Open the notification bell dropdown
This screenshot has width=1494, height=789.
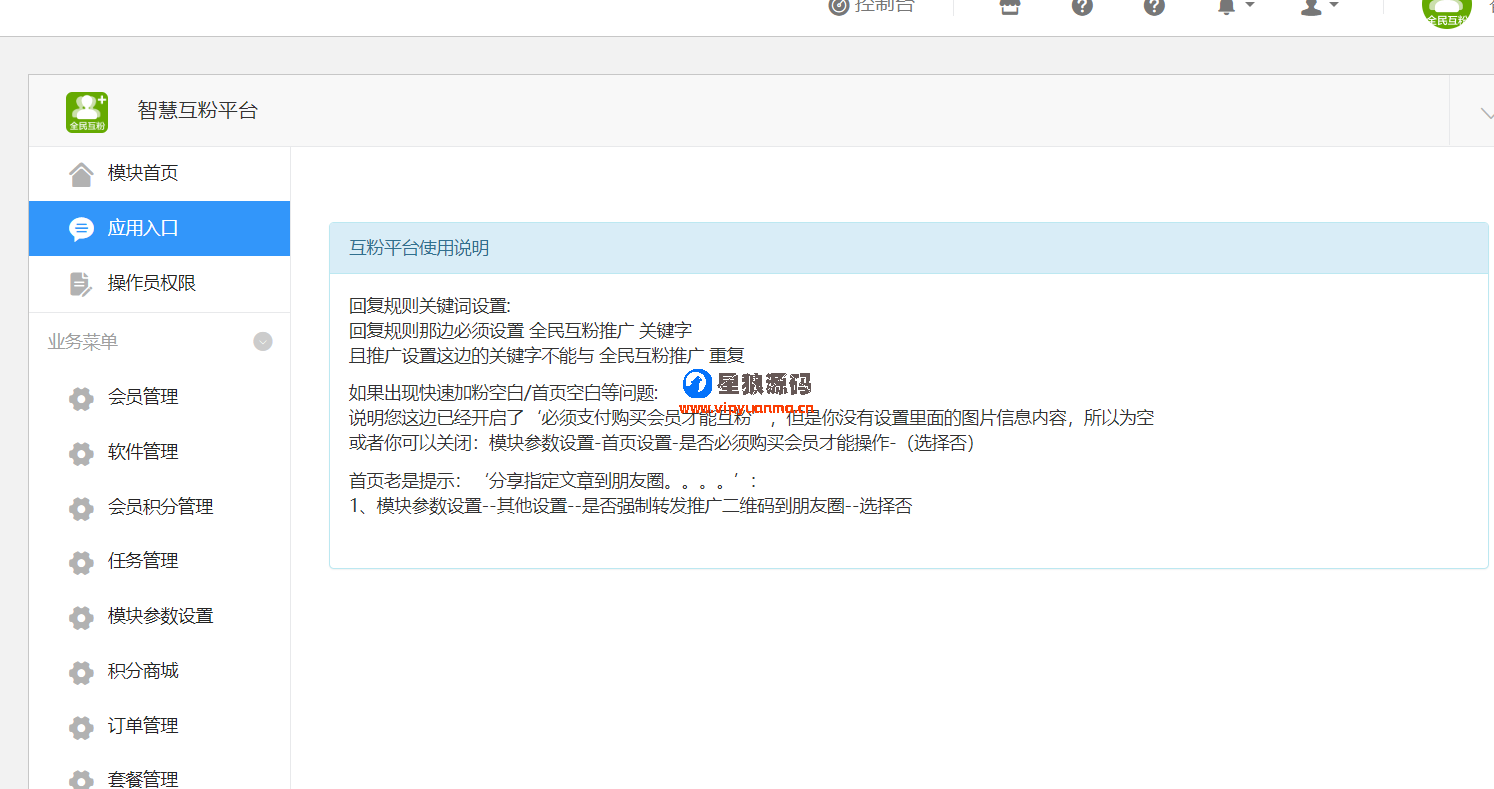(x=1235, y=6)
